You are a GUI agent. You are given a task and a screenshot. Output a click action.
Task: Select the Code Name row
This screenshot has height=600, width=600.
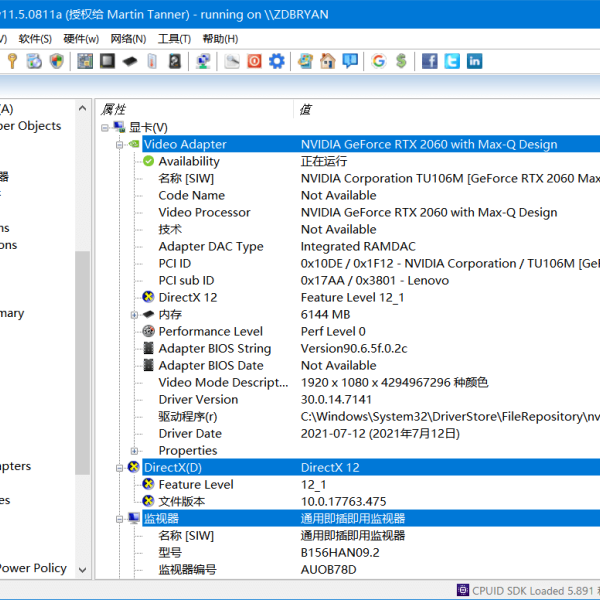click(x=371, y=195)
